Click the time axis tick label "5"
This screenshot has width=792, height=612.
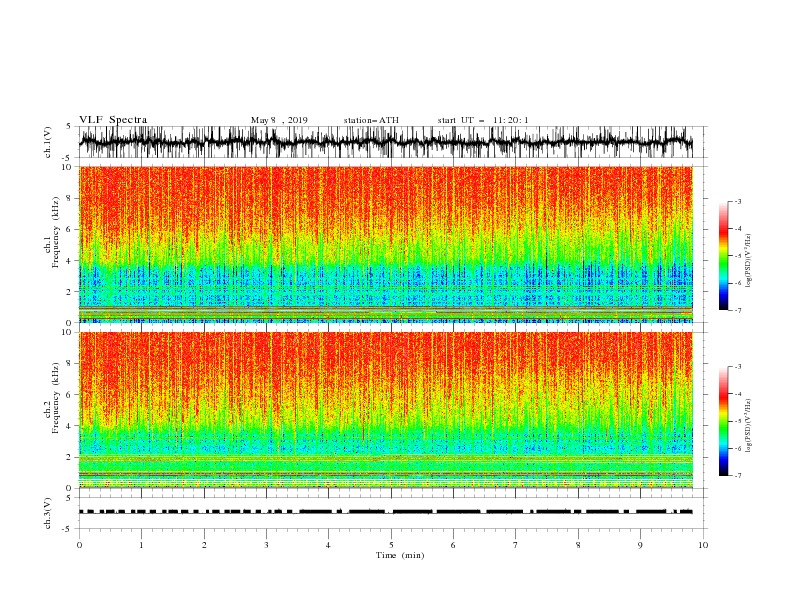391,545
